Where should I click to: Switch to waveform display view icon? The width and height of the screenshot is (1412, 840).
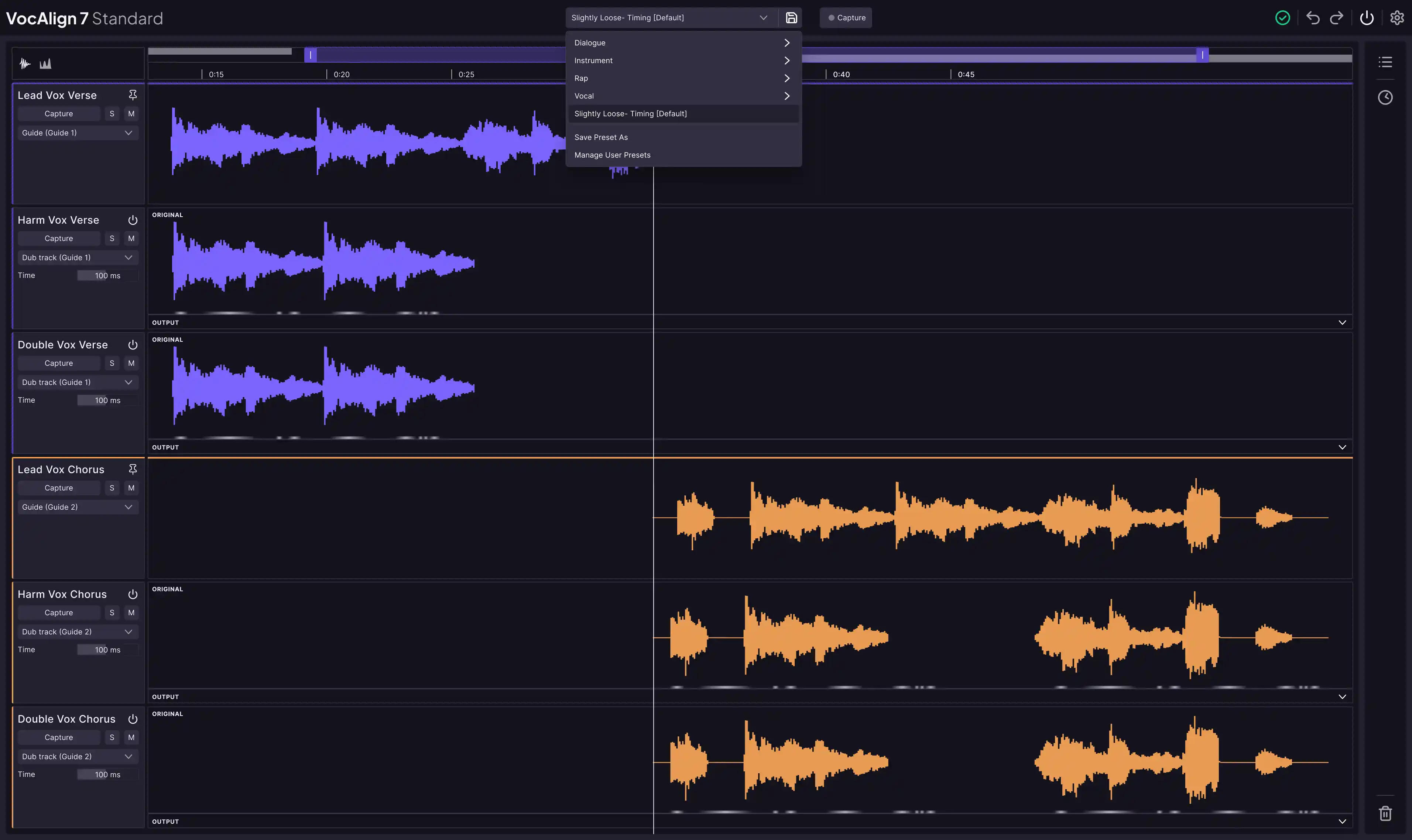click(25, 63)
